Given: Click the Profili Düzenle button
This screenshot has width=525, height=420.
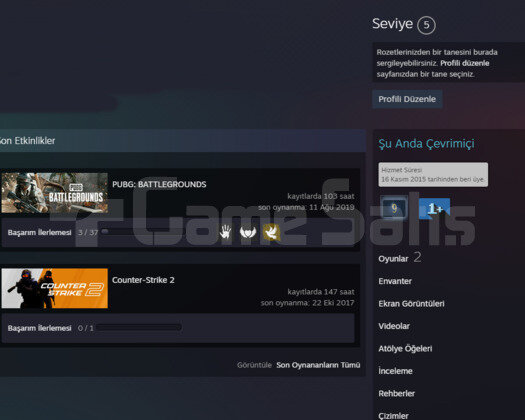Looking at the screenshot, I should tap(407, 99).
